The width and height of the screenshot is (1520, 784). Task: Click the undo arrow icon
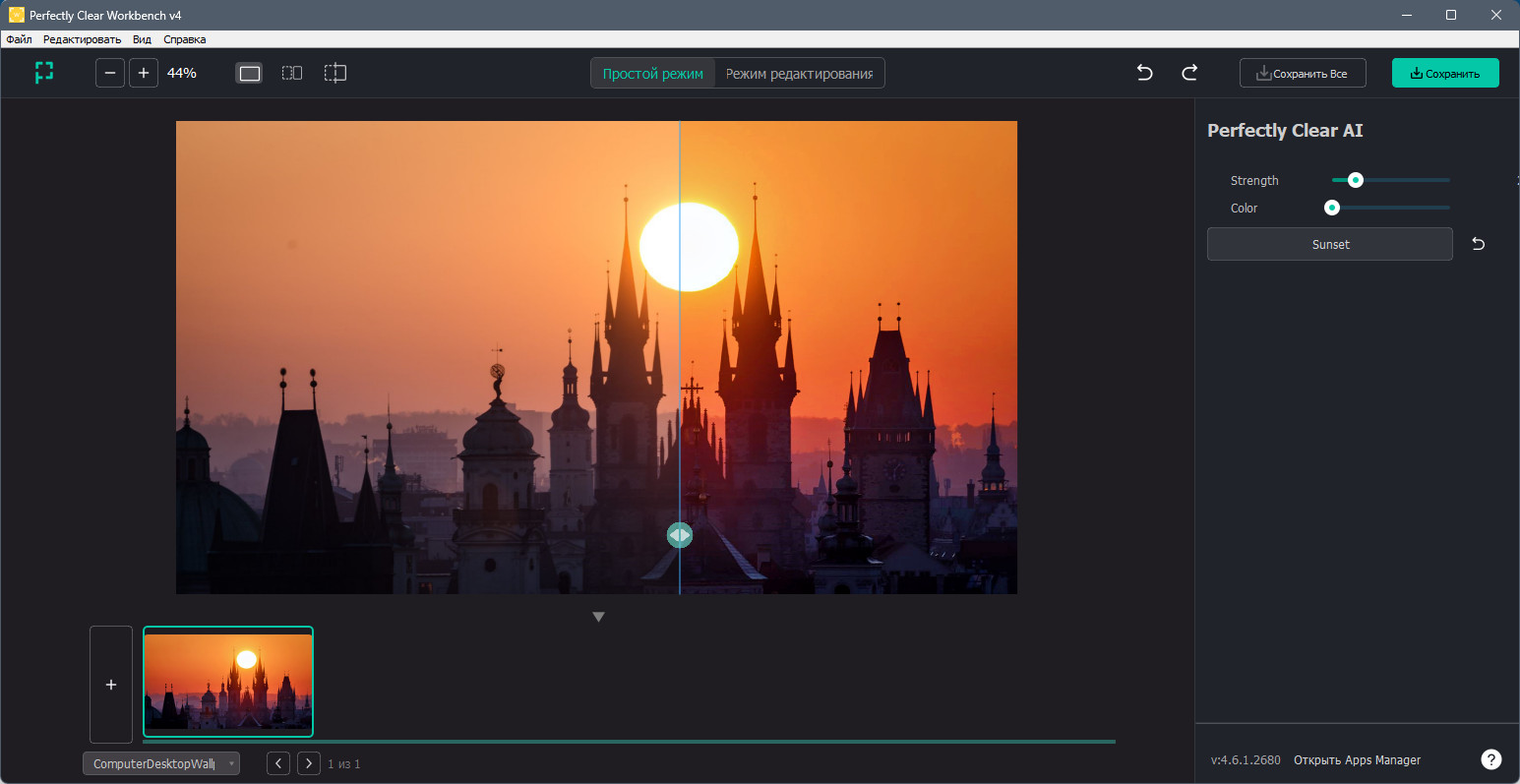tap(1144, 73)
